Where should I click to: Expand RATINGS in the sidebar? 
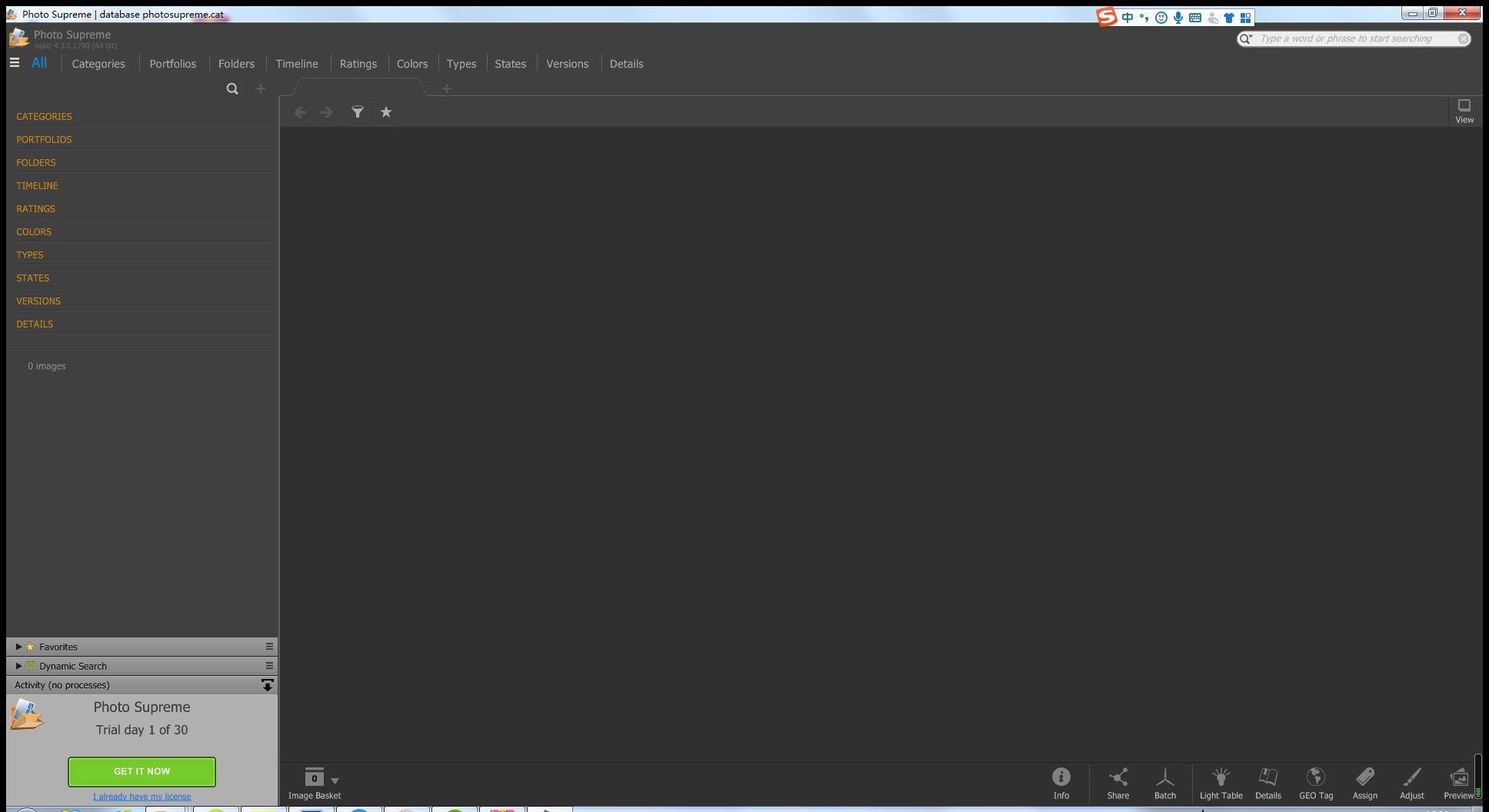click(35, 209)
